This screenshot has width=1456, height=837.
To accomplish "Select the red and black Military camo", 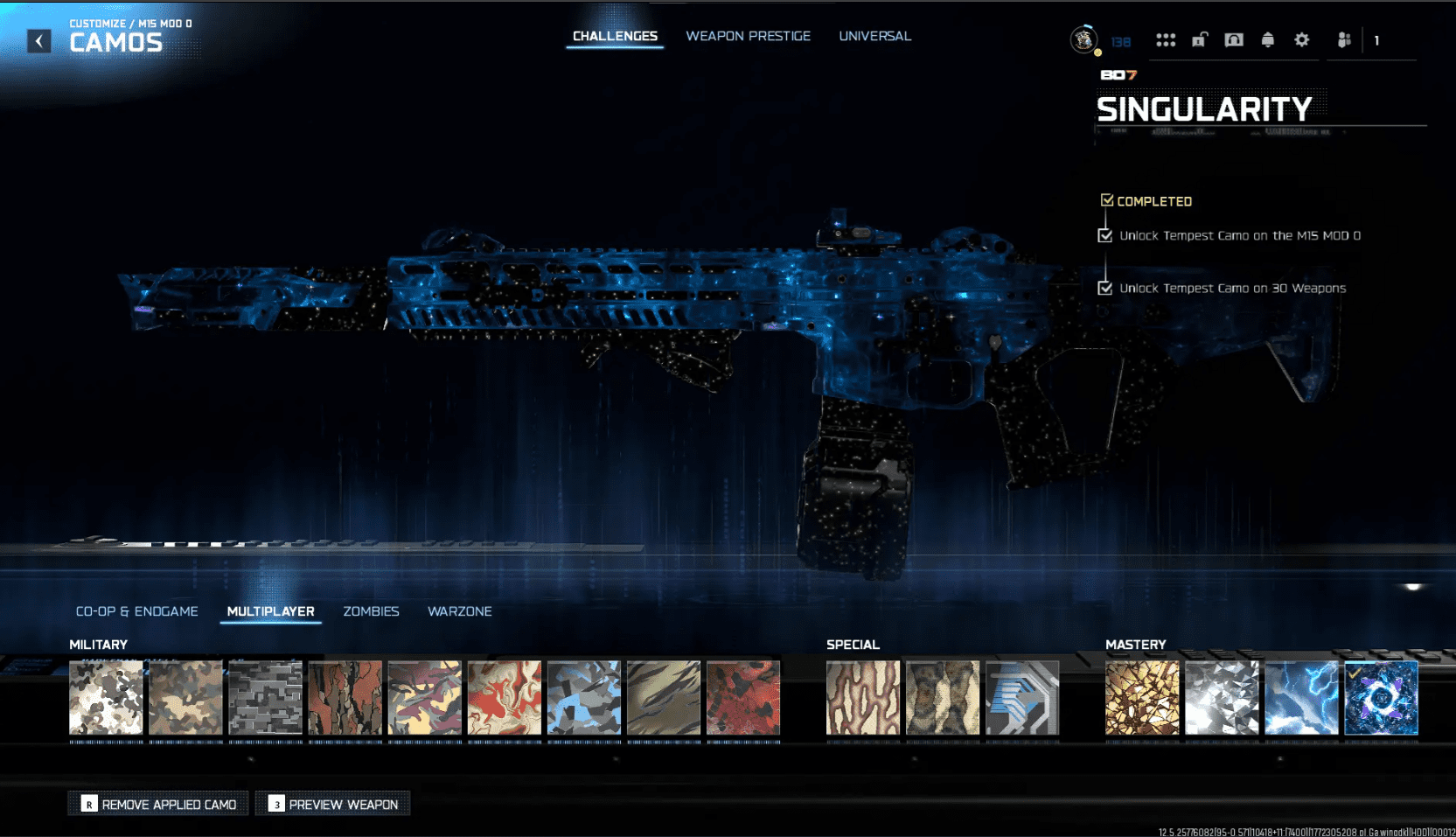I will 742,697.
